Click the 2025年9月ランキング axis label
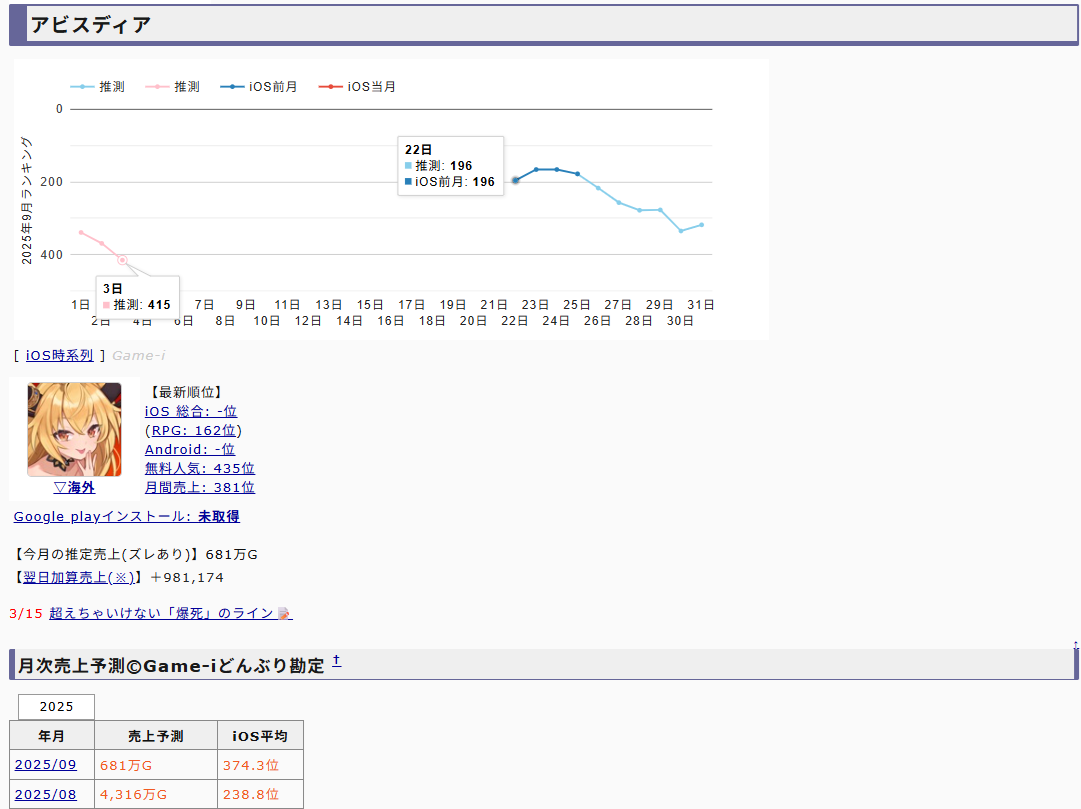 click(x=26, y=200)
